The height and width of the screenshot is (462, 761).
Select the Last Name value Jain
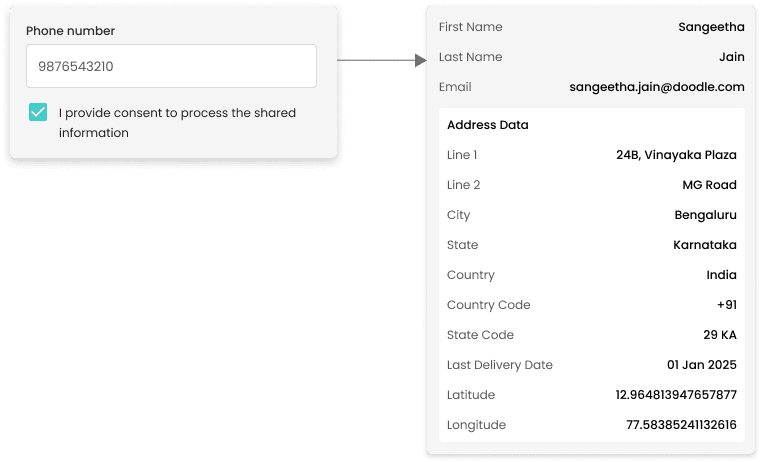(x=731, y=57)
